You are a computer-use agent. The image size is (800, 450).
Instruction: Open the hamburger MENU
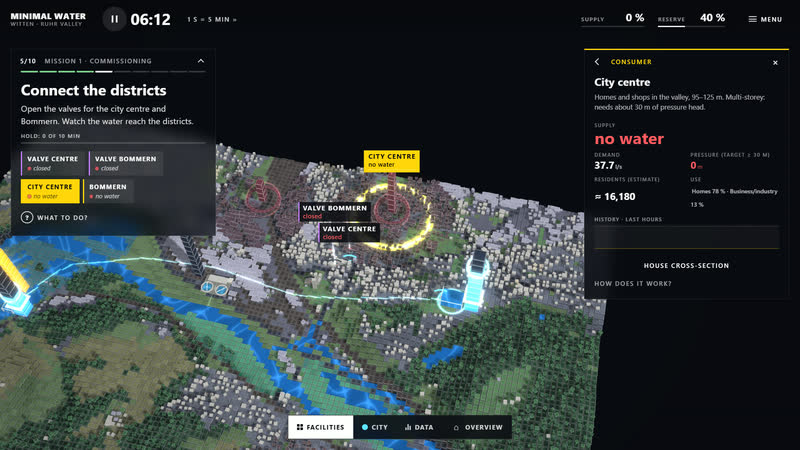click(765, 19)
